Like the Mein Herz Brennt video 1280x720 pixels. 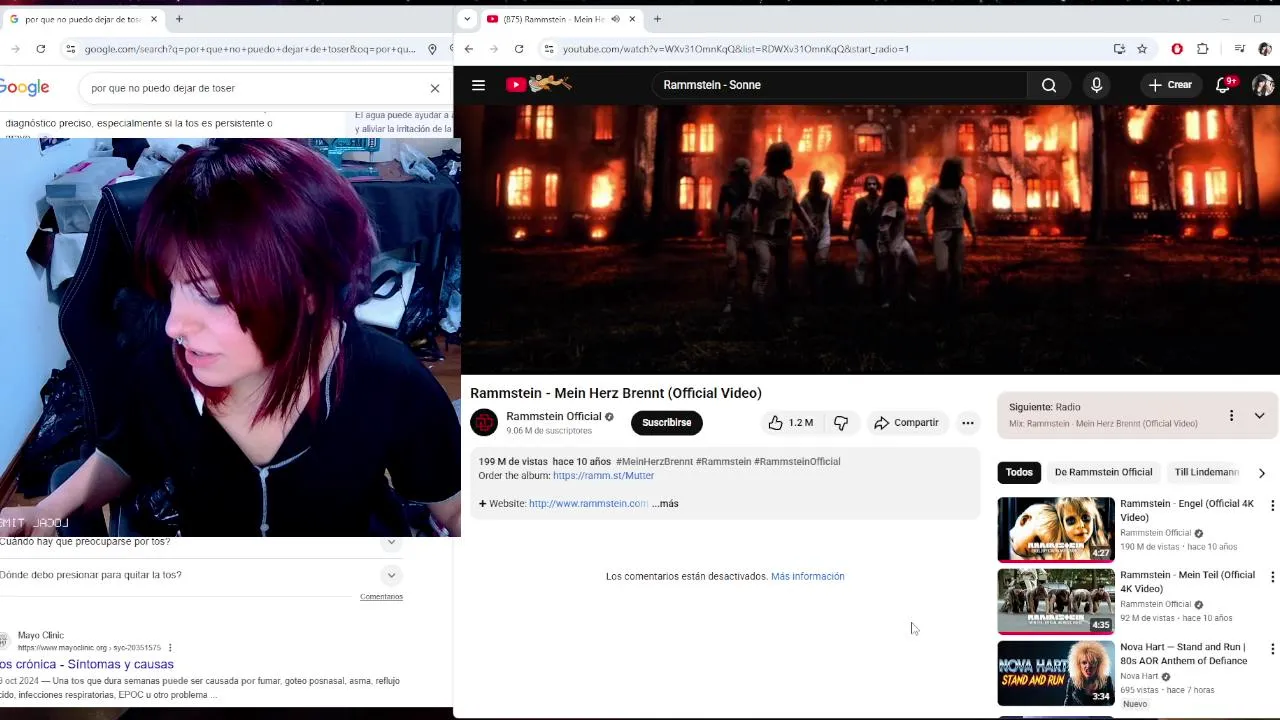pyautogui.click(x=791, y=423)
